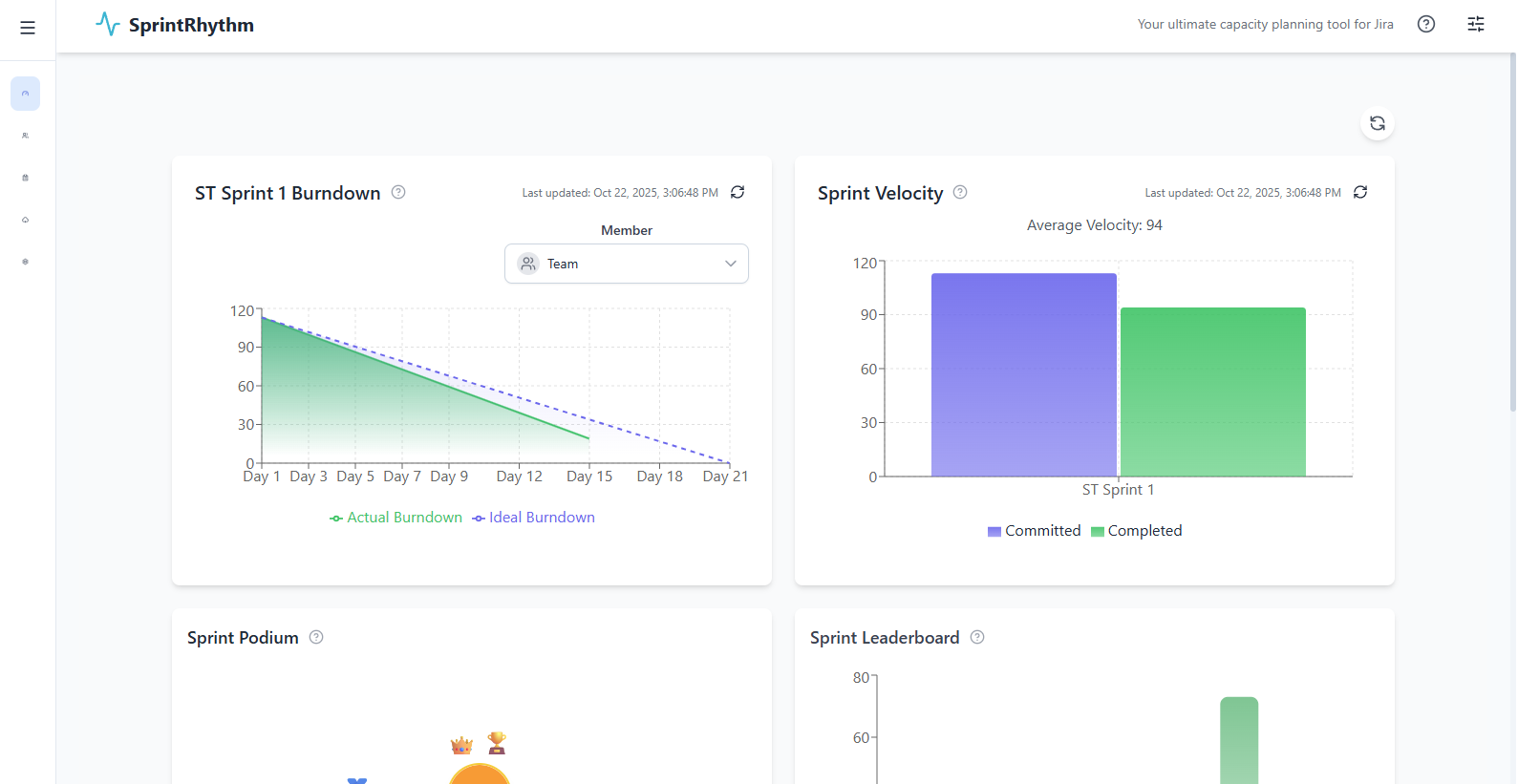Toggle the Committed legend entry

click(1035, 531)
